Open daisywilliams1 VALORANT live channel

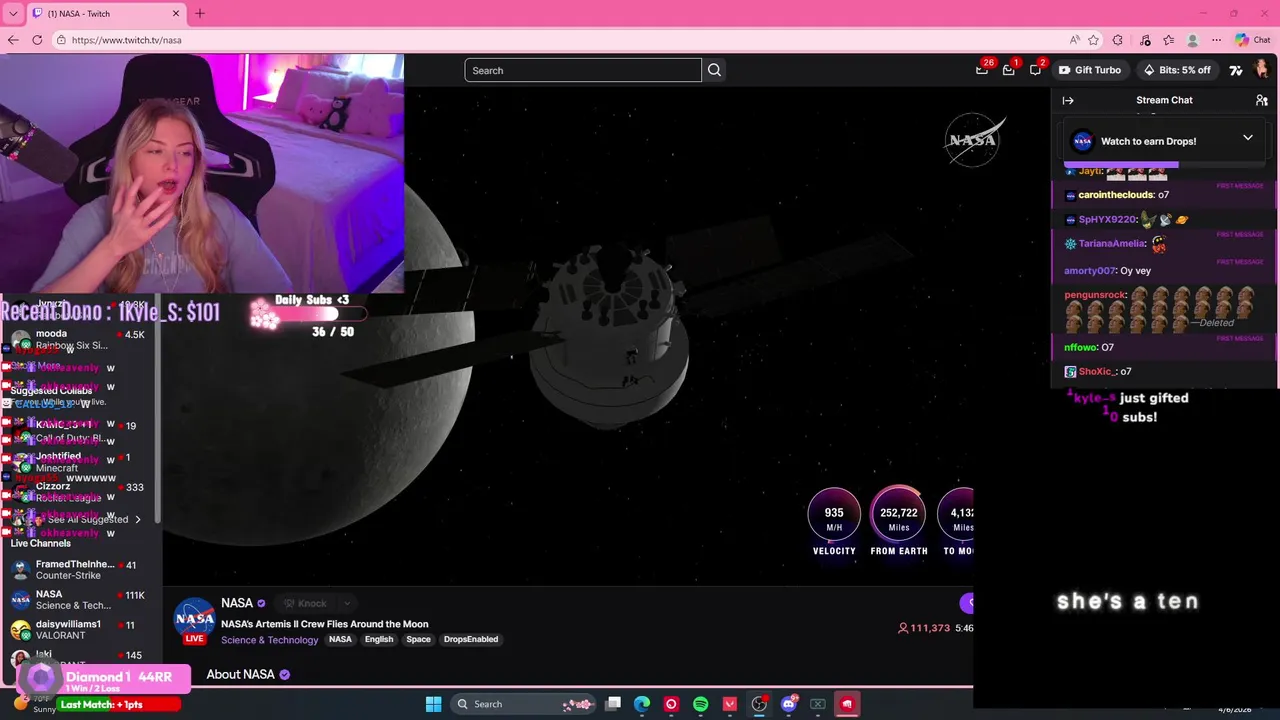point(80,630)
